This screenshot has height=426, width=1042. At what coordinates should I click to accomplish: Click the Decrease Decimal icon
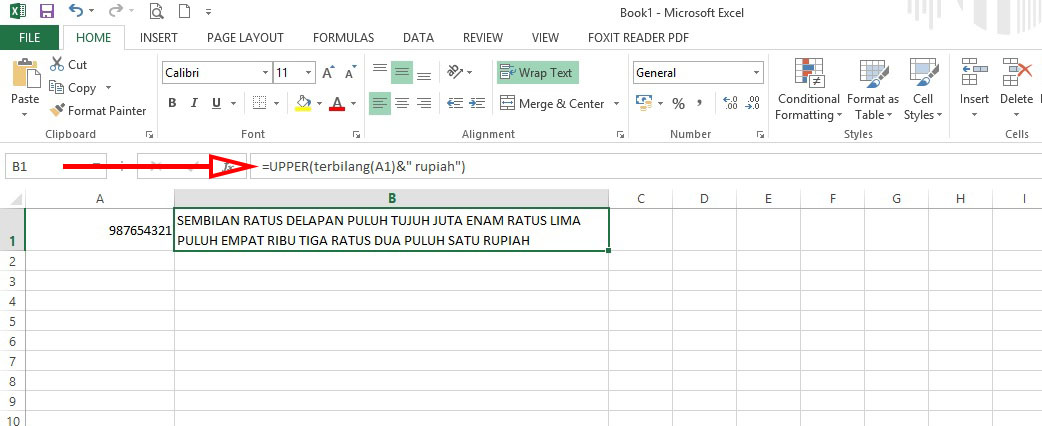point(753,103)
